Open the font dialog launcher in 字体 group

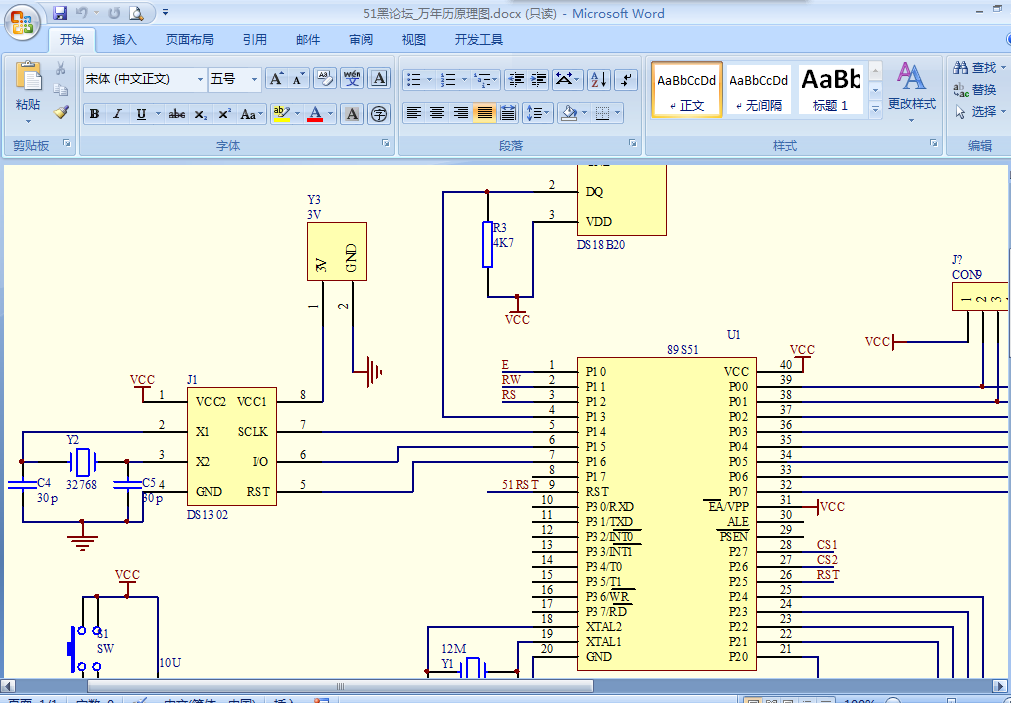[x=386, y=143]
